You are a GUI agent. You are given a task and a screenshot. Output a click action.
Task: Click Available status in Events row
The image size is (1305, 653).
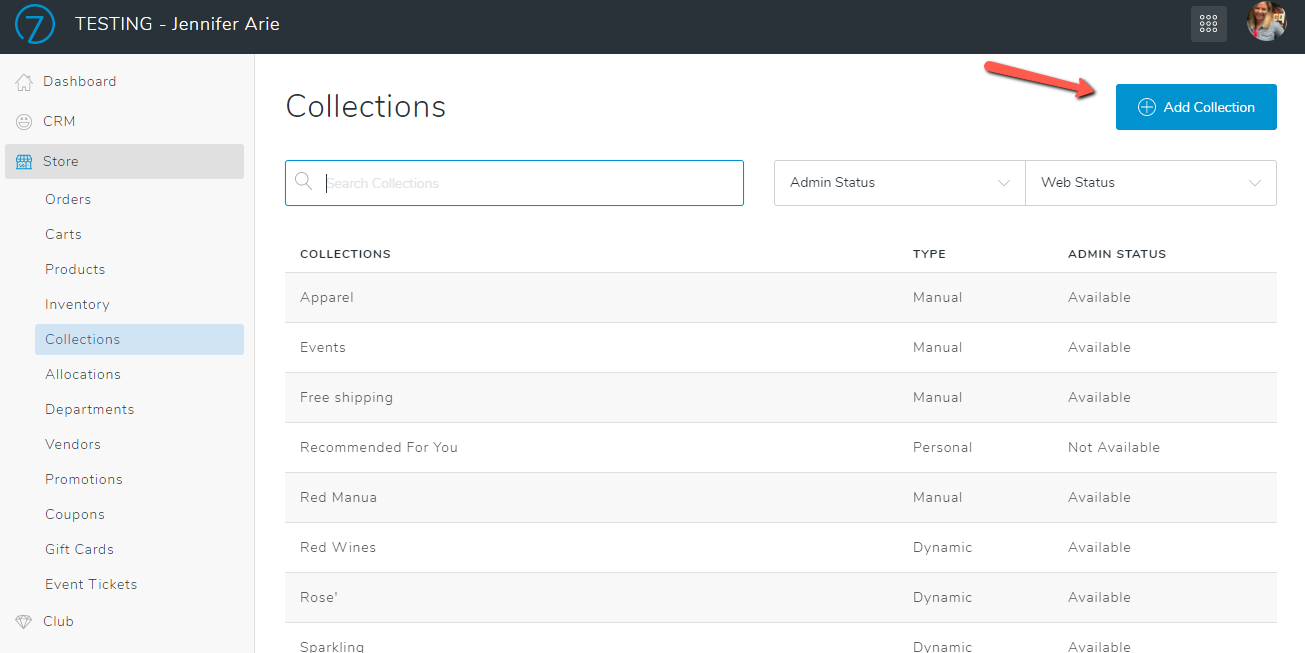click(x=1099, y=347)
